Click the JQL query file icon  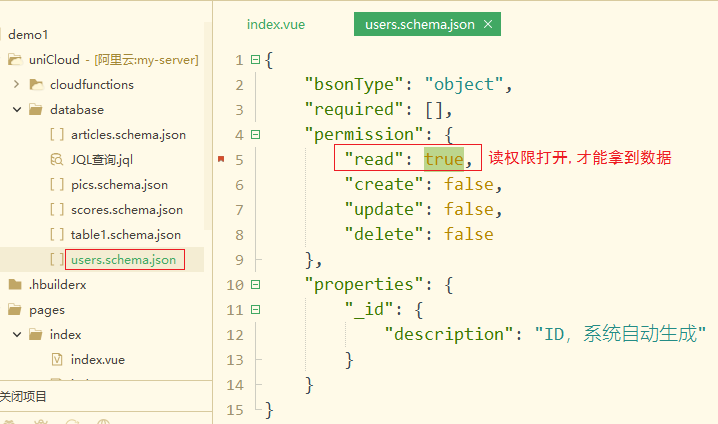point(57,159)
